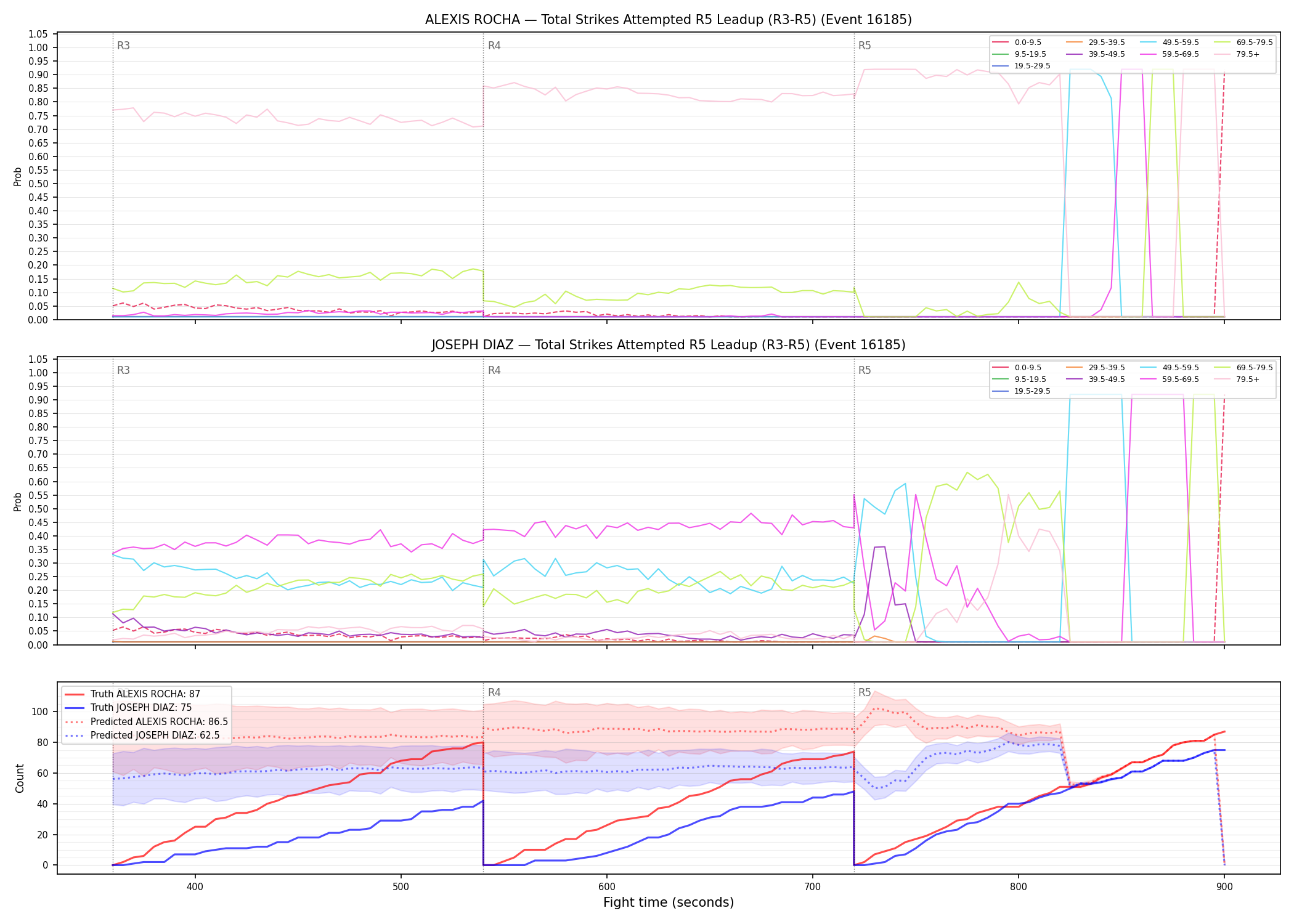Click 9.5-19.5 legend entry in ALEXIS ROCHA chart

tap(1020, 54)
